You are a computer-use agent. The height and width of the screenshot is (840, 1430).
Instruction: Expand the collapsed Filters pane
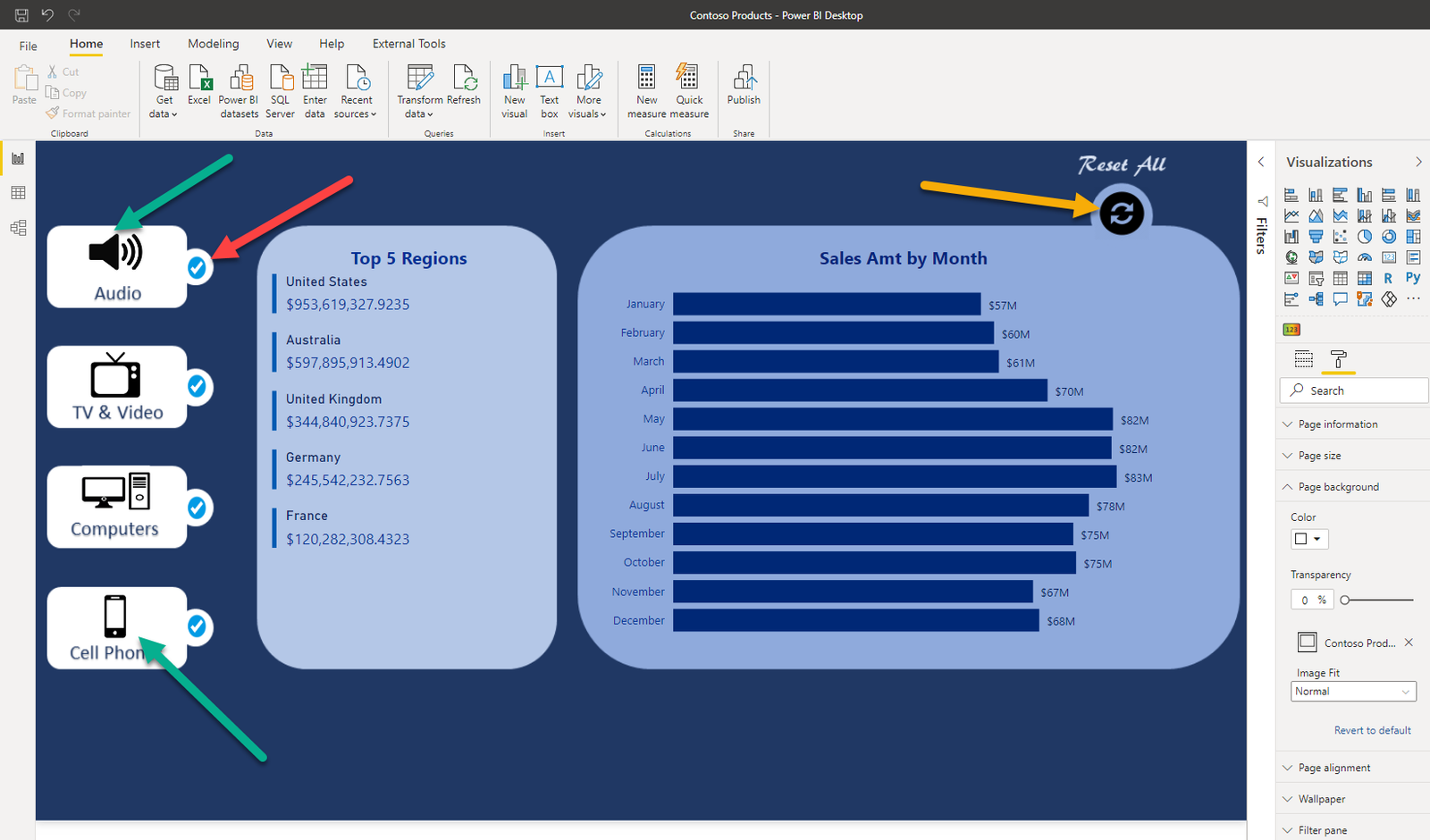point(1261,162)
